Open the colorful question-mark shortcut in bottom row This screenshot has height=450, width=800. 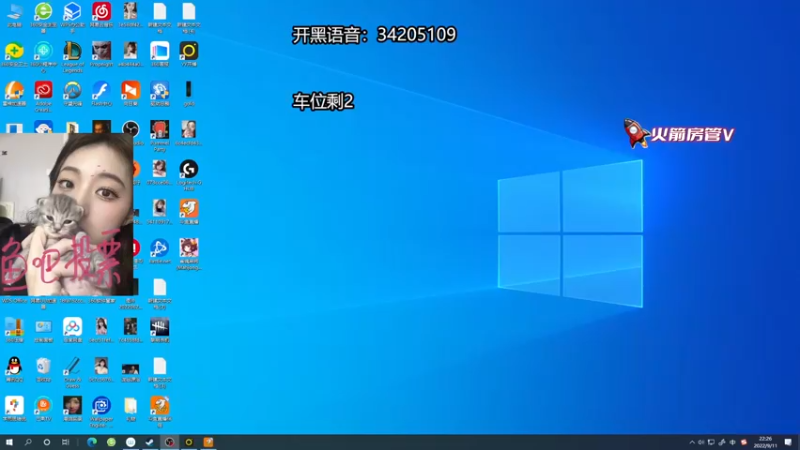pos(14,406)
